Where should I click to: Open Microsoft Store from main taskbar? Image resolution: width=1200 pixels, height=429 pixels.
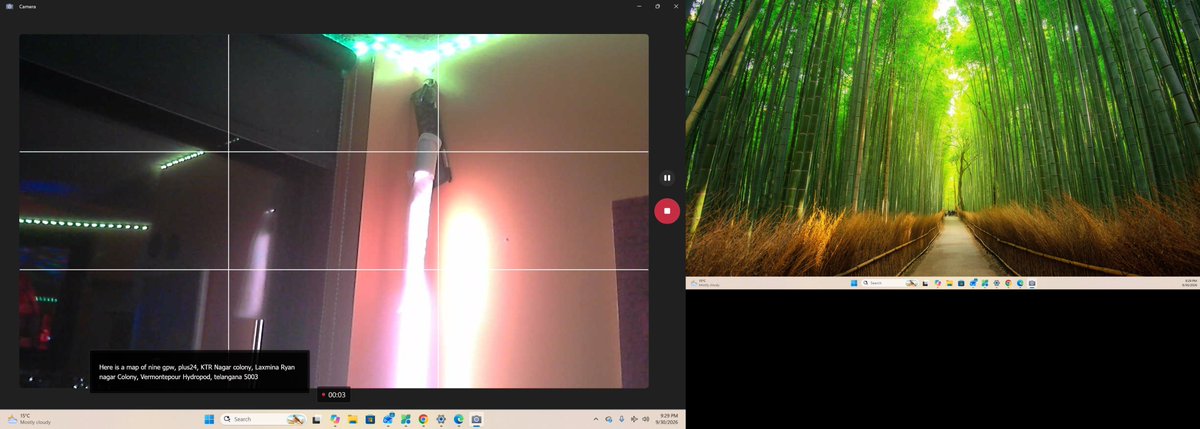(370, 419)
